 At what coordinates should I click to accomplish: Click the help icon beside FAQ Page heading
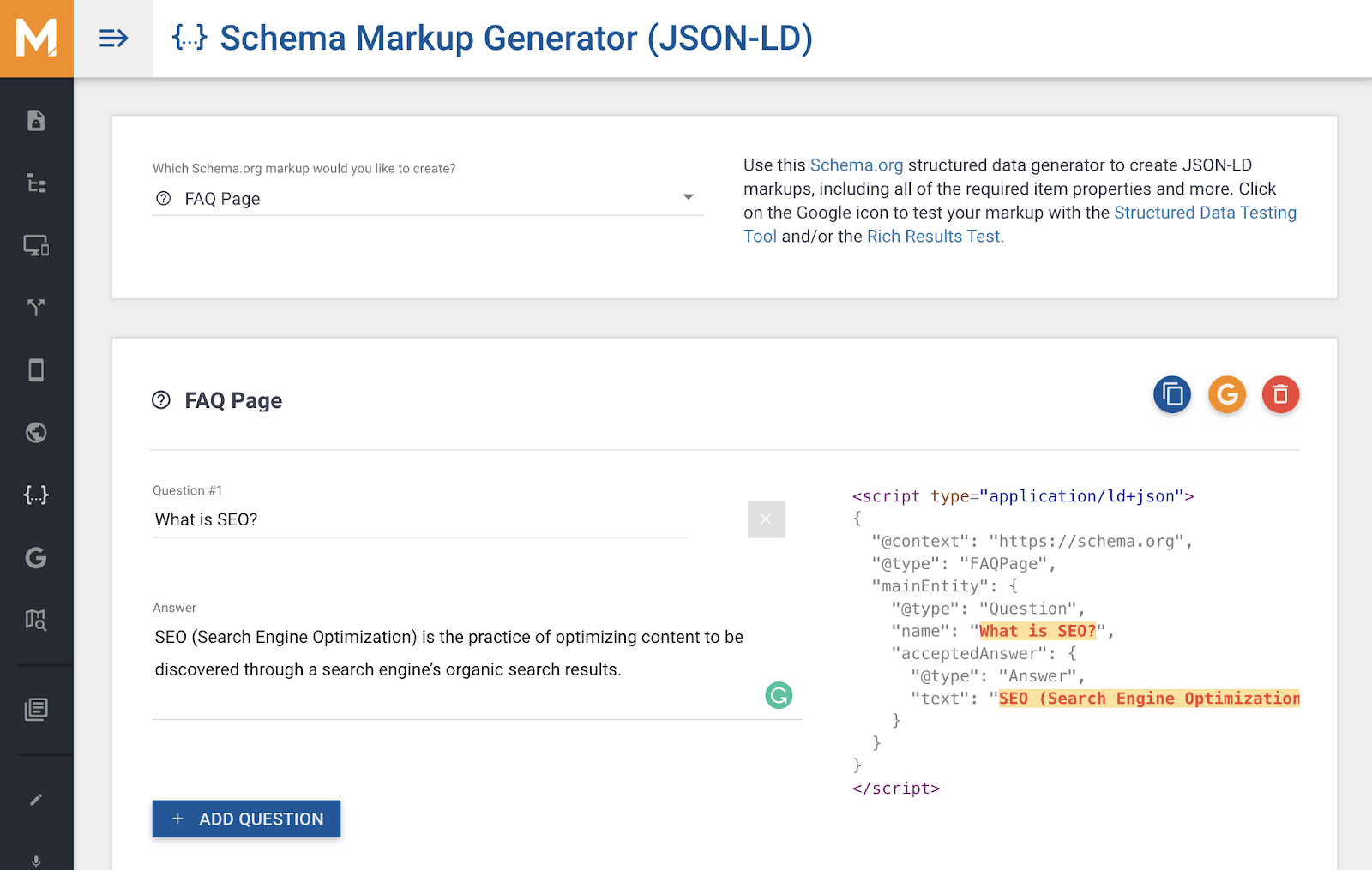click(161, 399)
